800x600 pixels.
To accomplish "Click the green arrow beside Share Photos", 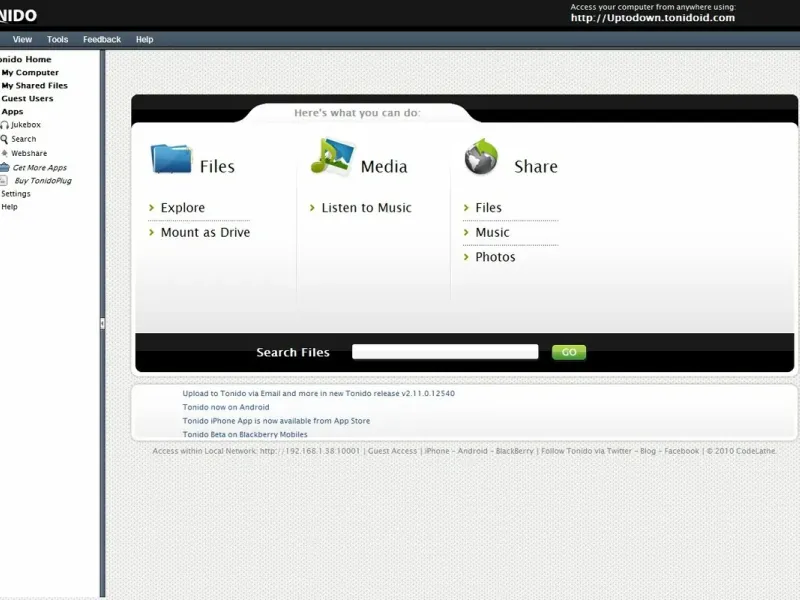I will (x=466, y=257).
